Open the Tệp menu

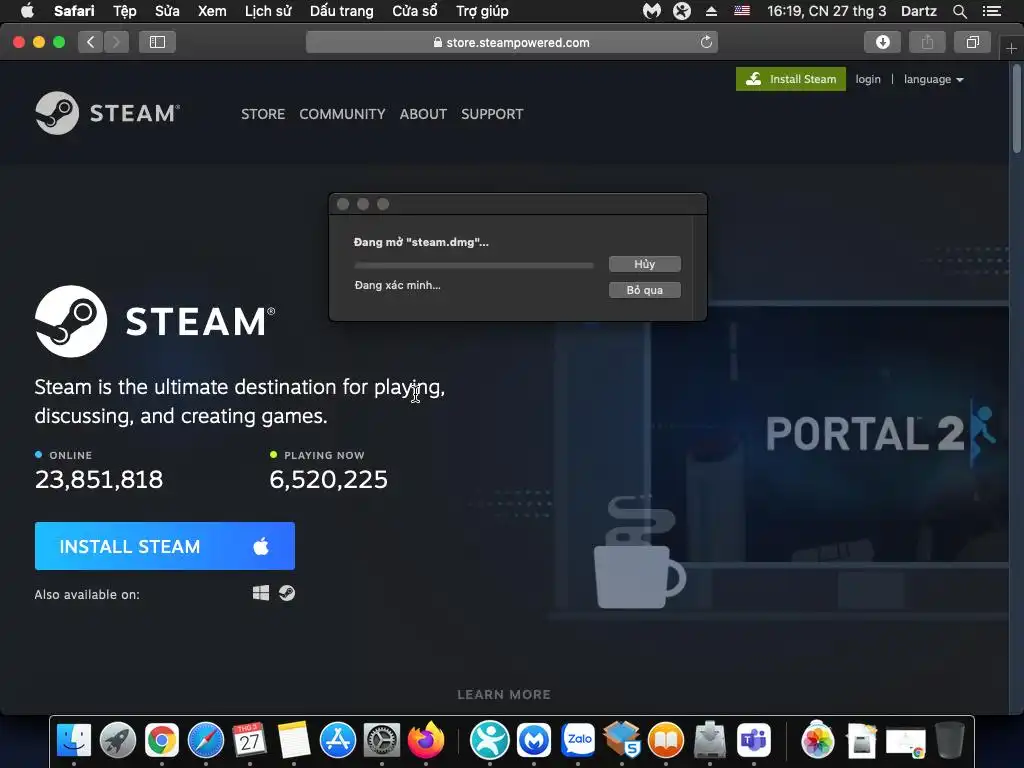tap(125, 10)
